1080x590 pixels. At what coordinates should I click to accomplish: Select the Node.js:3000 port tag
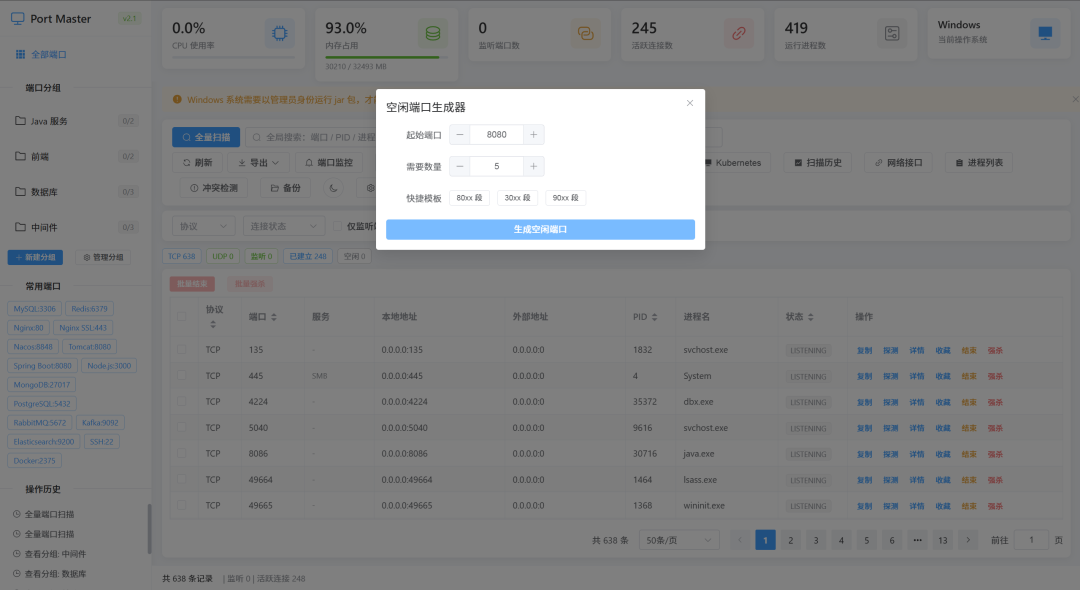tap(109, 366)
